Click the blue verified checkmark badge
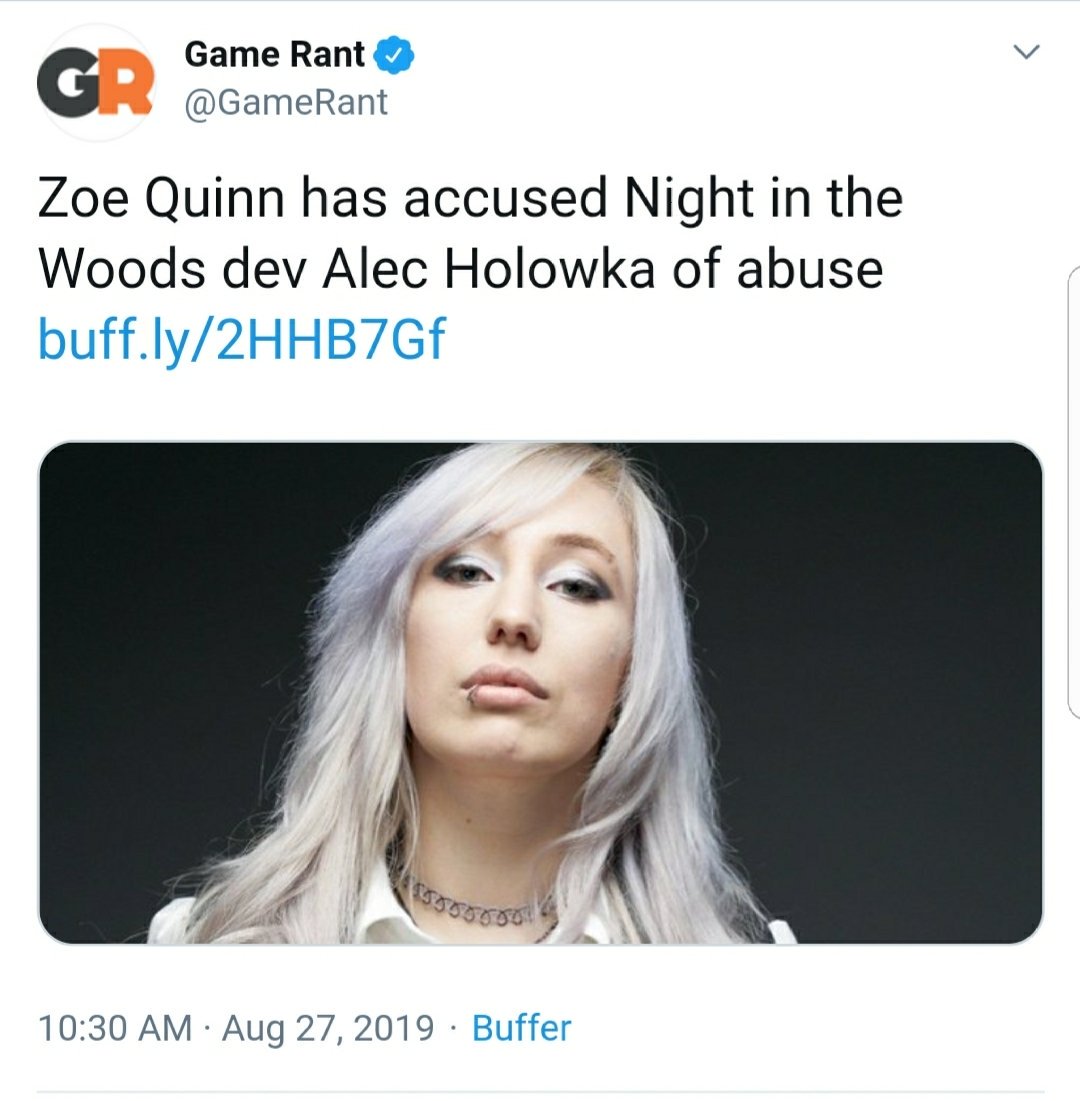The width and height of the screenshot is (1080, 1101). click(394, 55)
